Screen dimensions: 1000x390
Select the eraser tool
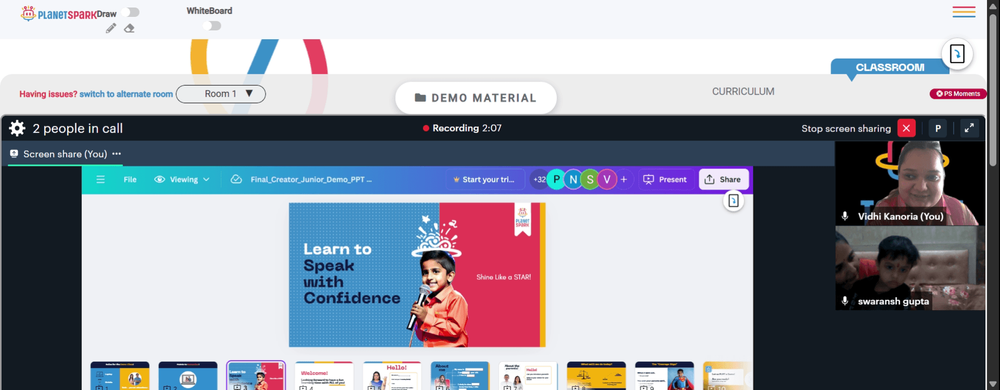[x=129, y=28]
